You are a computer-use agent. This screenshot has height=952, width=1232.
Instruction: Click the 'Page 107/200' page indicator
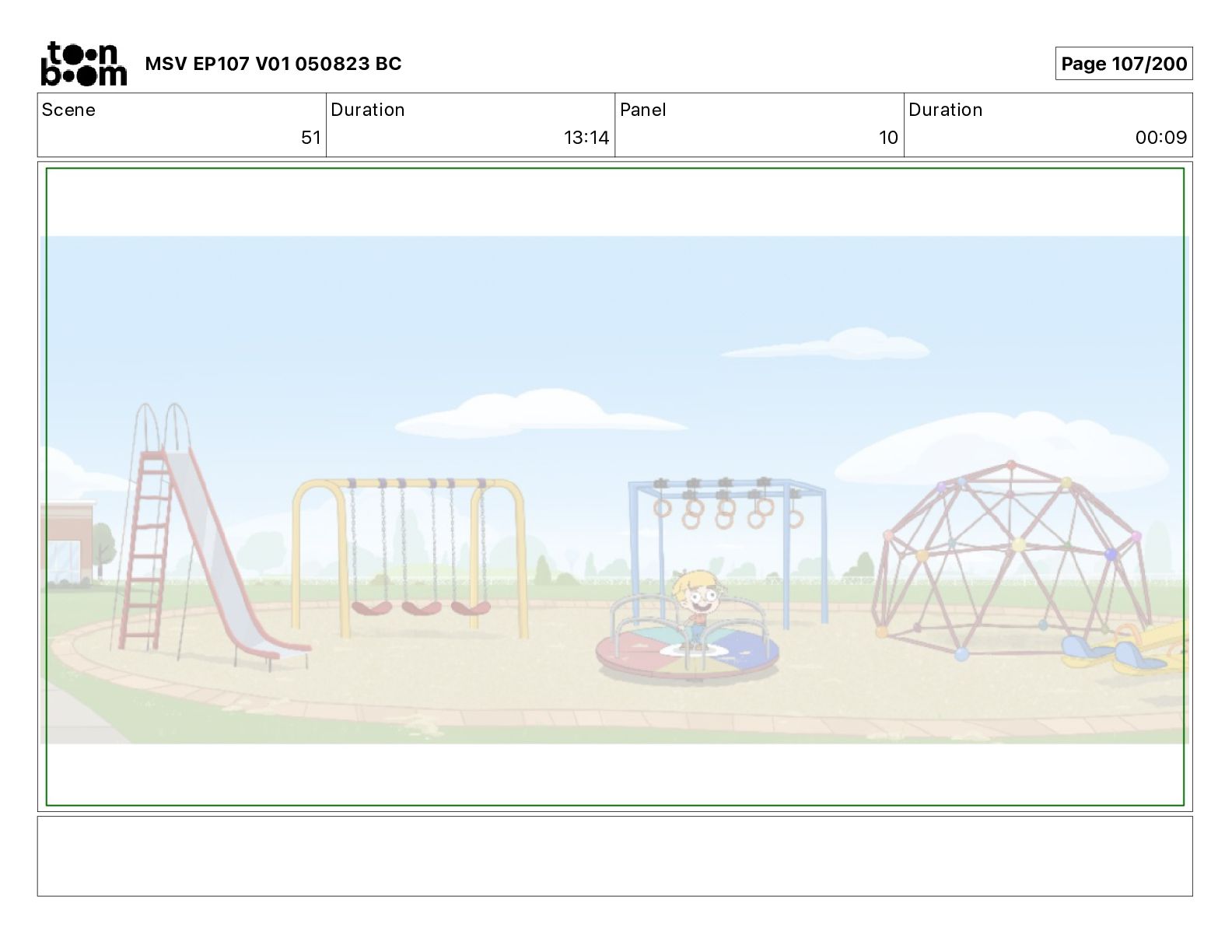(1123, 64)
